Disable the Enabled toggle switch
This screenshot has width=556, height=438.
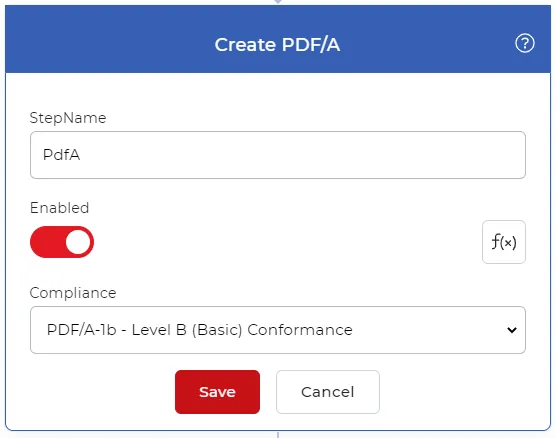[62, 242]
